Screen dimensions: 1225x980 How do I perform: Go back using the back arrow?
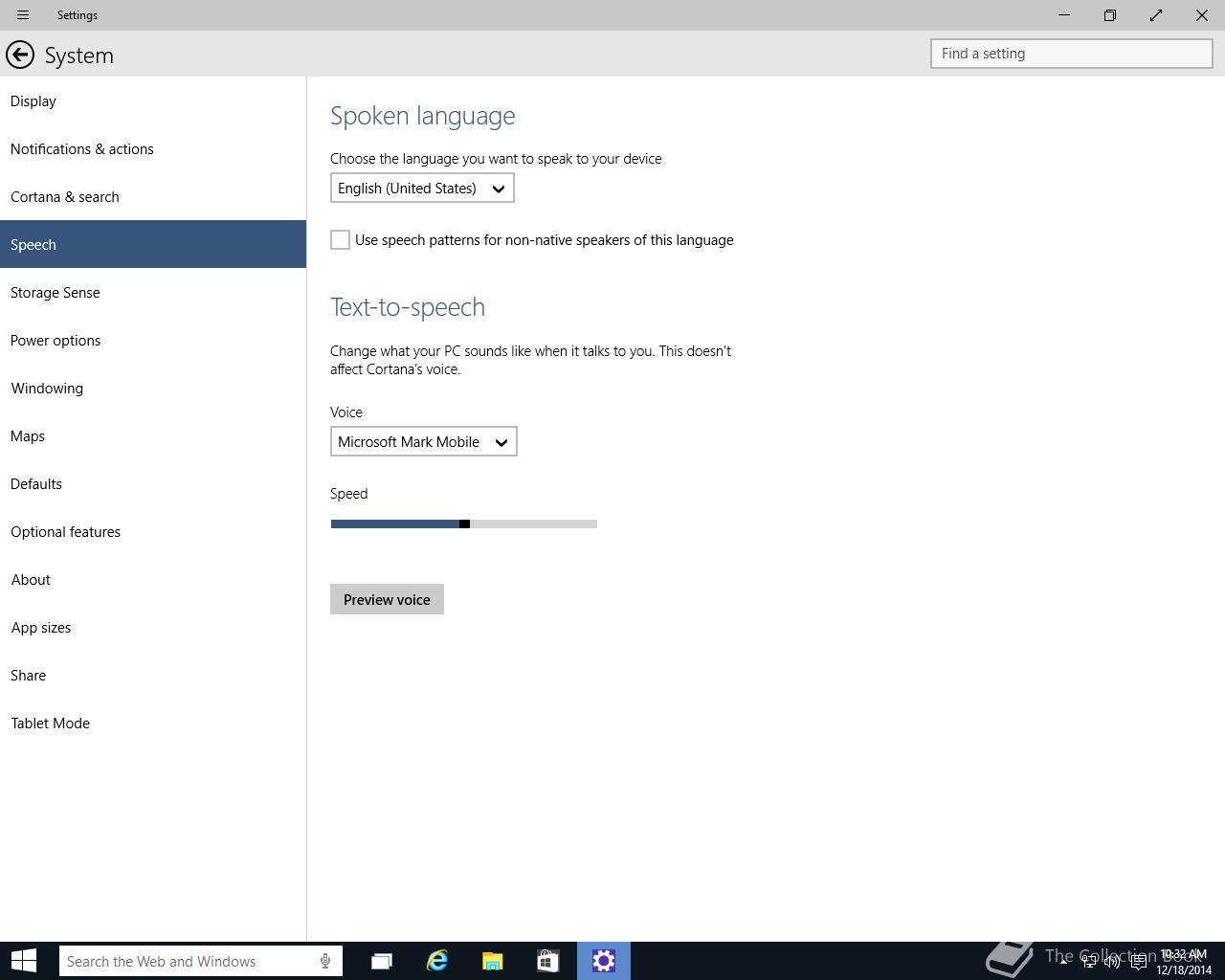coord(20,55)
